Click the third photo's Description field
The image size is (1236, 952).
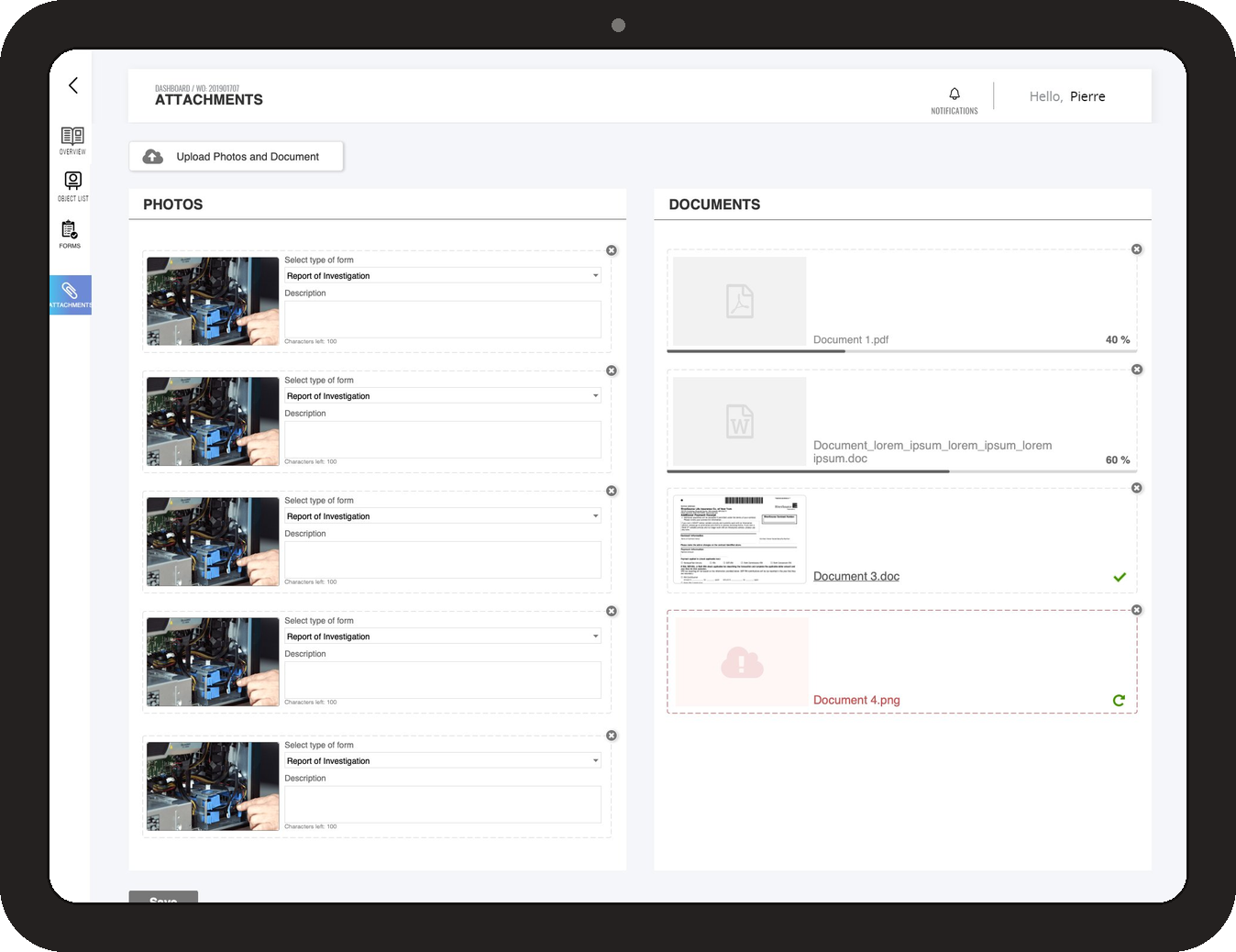[x=443, y=559]
